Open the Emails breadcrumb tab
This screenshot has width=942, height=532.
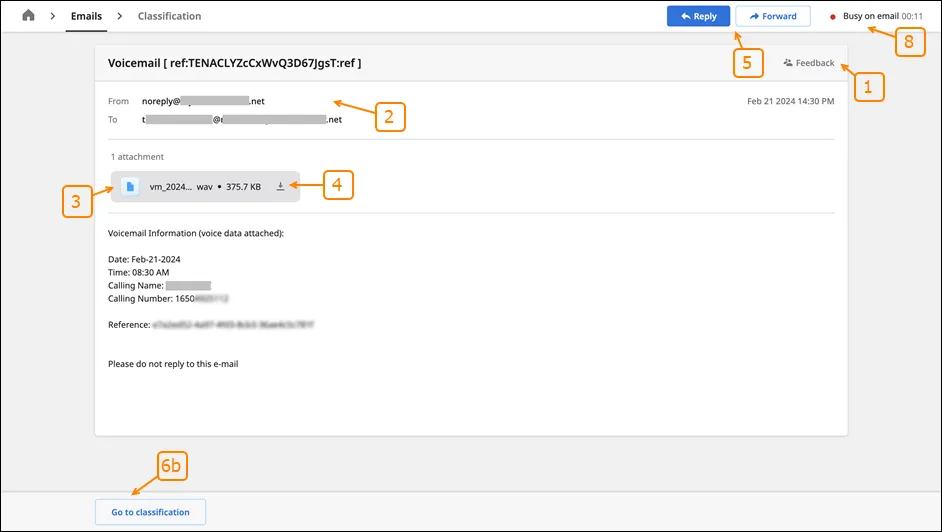tap(87, 16)
